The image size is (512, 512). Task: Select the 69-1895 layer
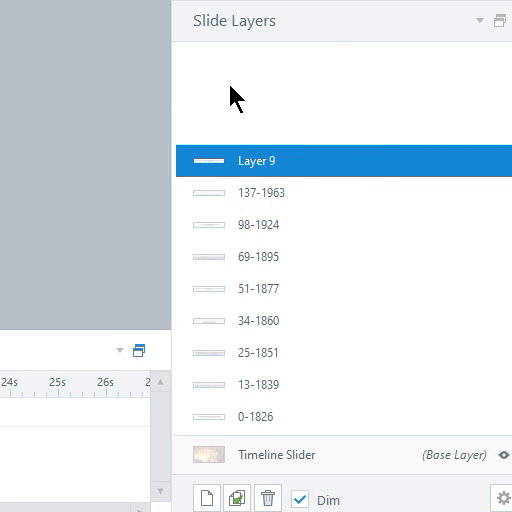click(344, 257)
